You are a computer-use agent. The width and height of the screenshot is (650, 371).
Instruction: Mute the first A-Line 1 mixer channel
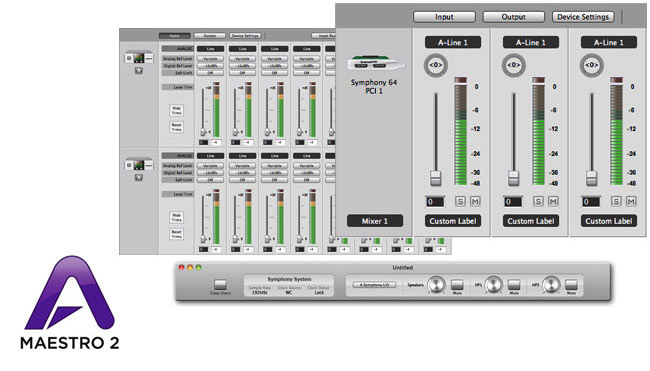[475, 201]
